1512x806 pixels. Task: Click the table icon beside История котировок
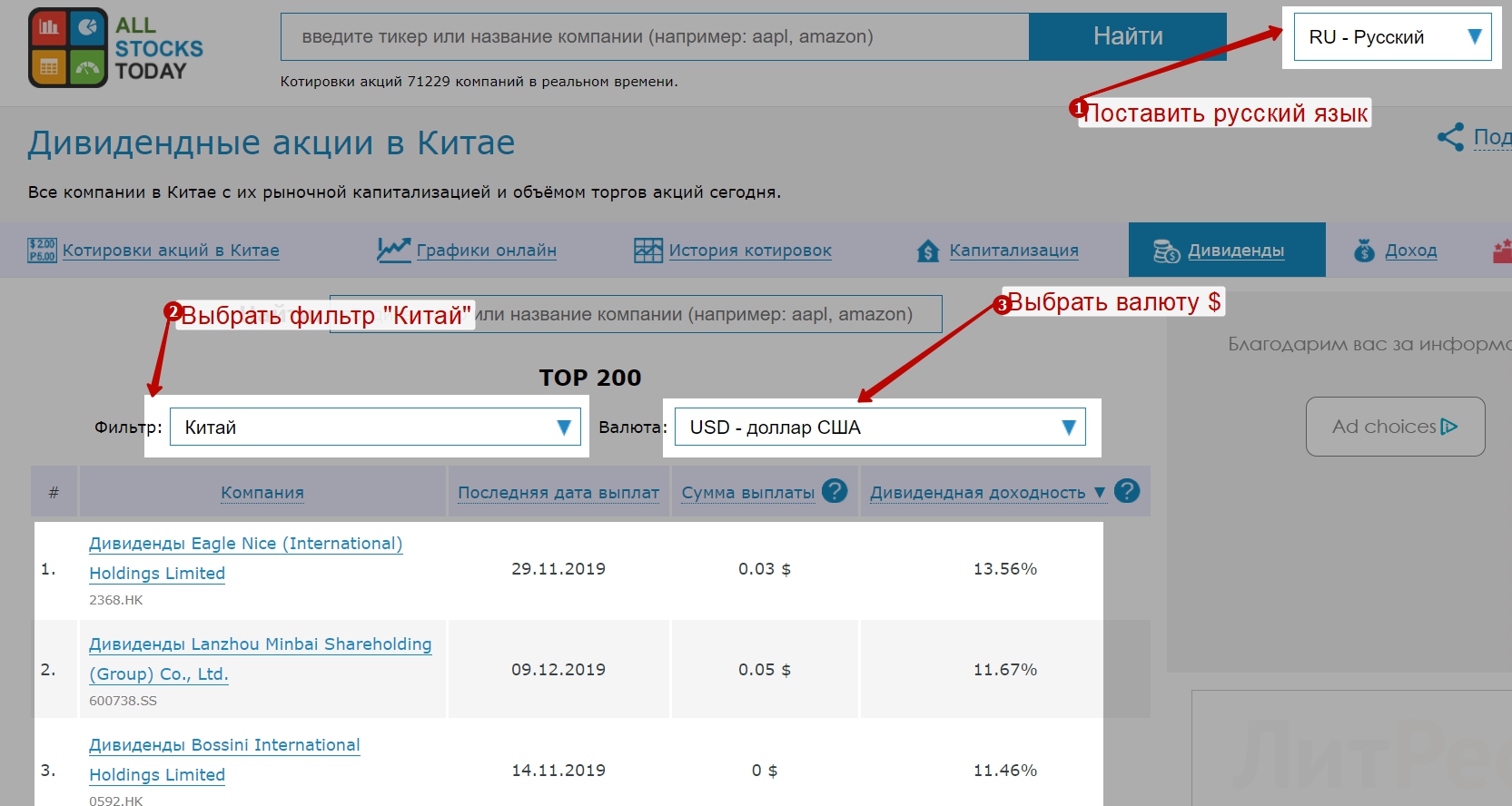coord(647,251)
